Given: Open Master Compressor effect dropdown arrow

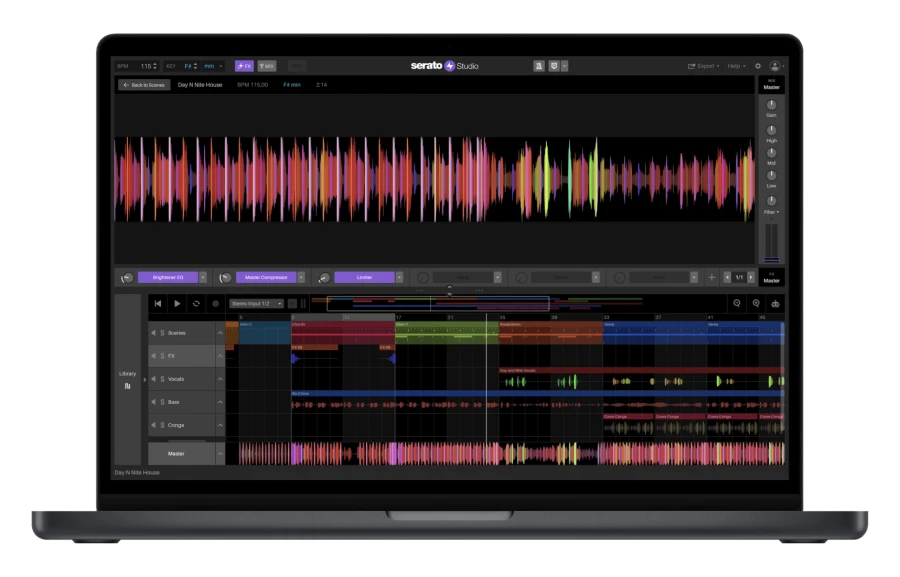Looking at the screenshot, I should 301,277.
